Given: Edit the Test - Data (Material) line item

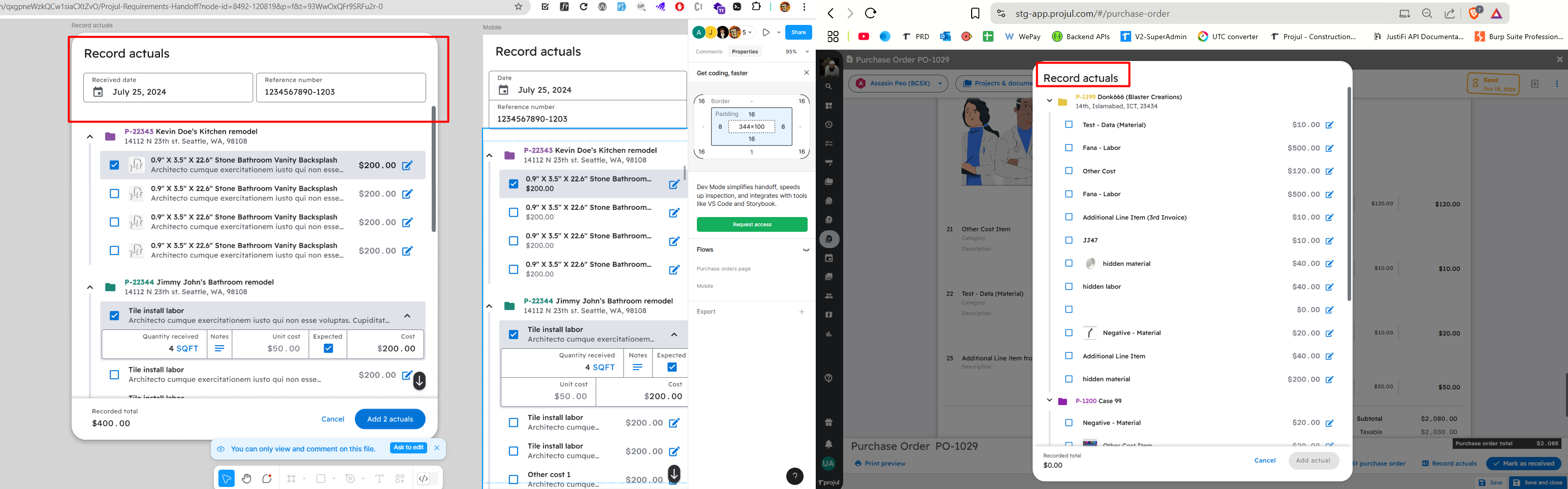Looking at the screenshot, I should pyautogui.click(x=1329, y=125).
